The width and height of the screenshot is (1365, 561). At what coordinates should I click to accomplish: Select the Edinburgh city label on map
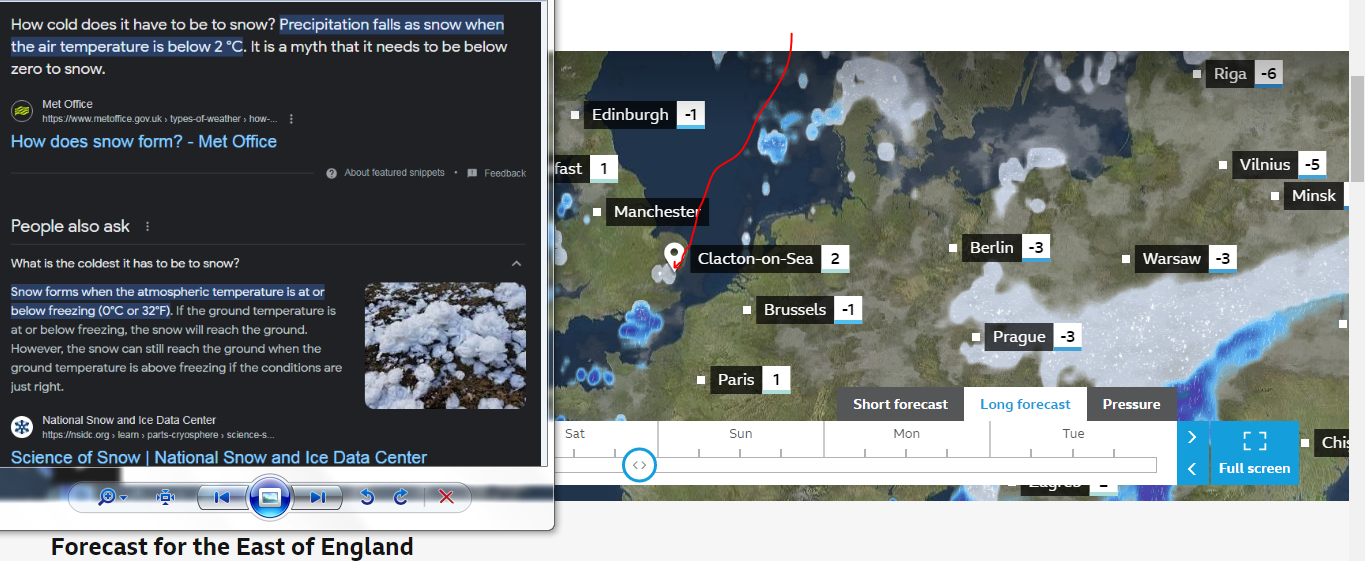click(630, 114)
